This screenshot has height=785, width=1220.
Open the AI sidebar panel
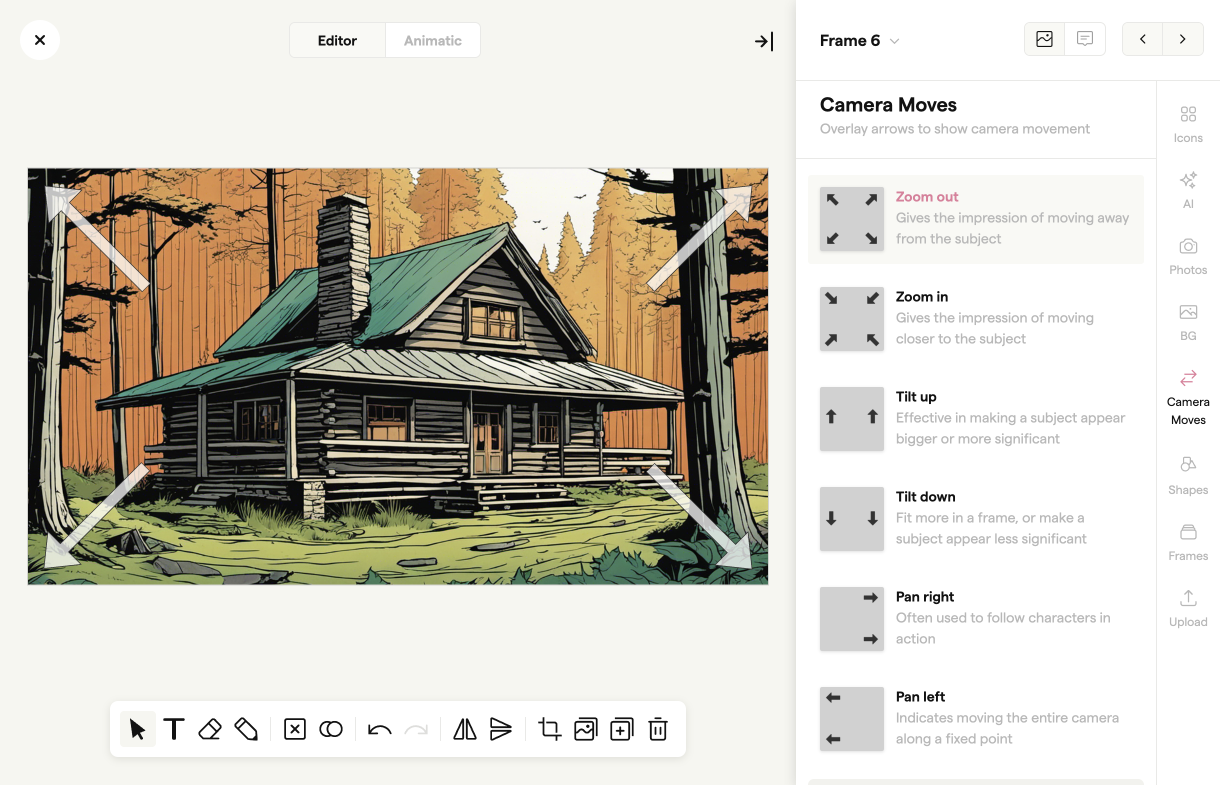coord(1188,189)
